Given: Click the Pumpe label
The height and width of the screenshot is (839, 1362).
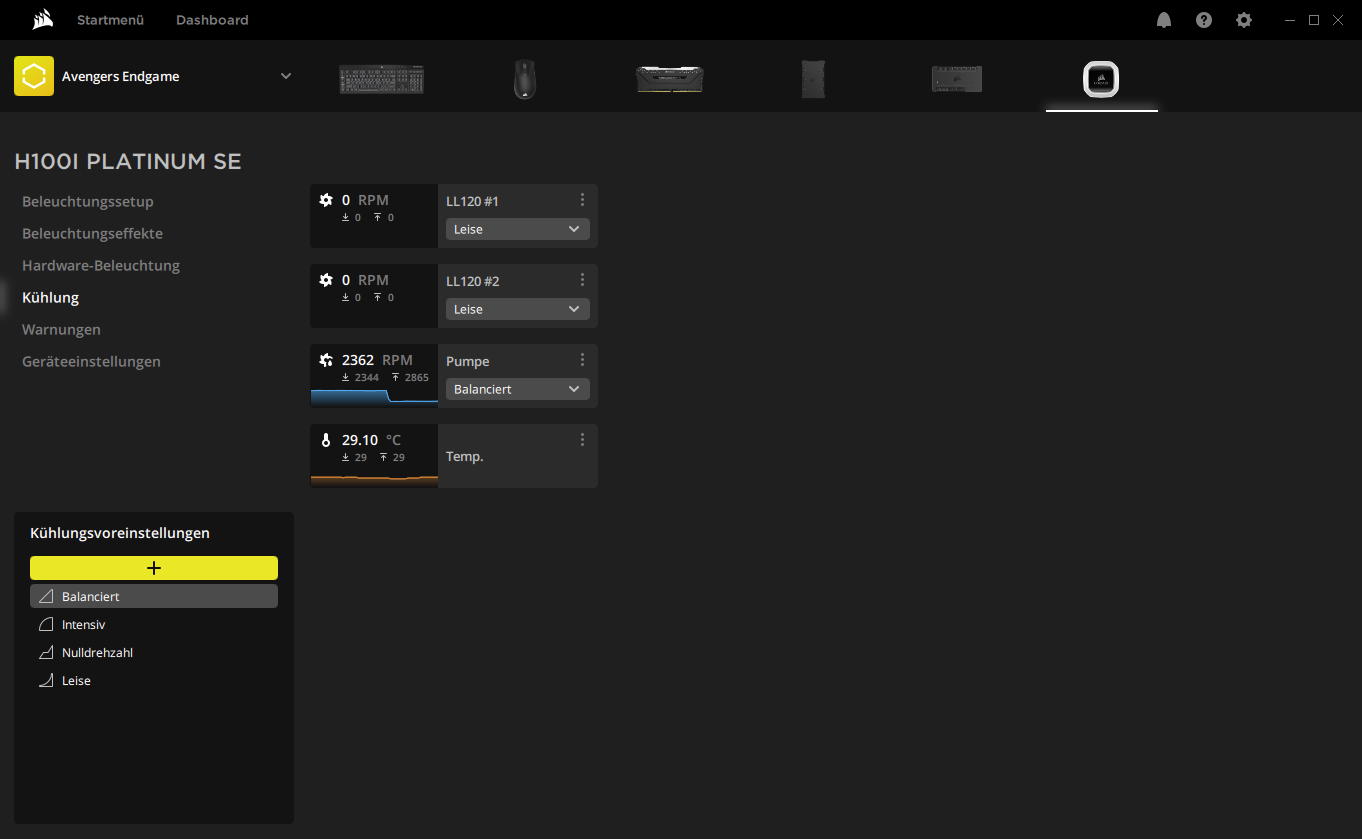Looking at the screenshot, I should pos(468,361).
